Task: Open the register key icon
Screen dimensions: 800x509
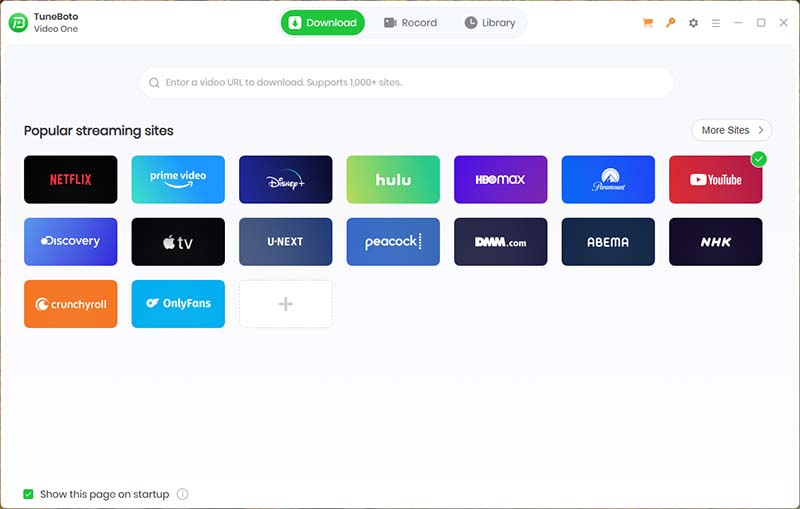Action: tap(670, 23)
